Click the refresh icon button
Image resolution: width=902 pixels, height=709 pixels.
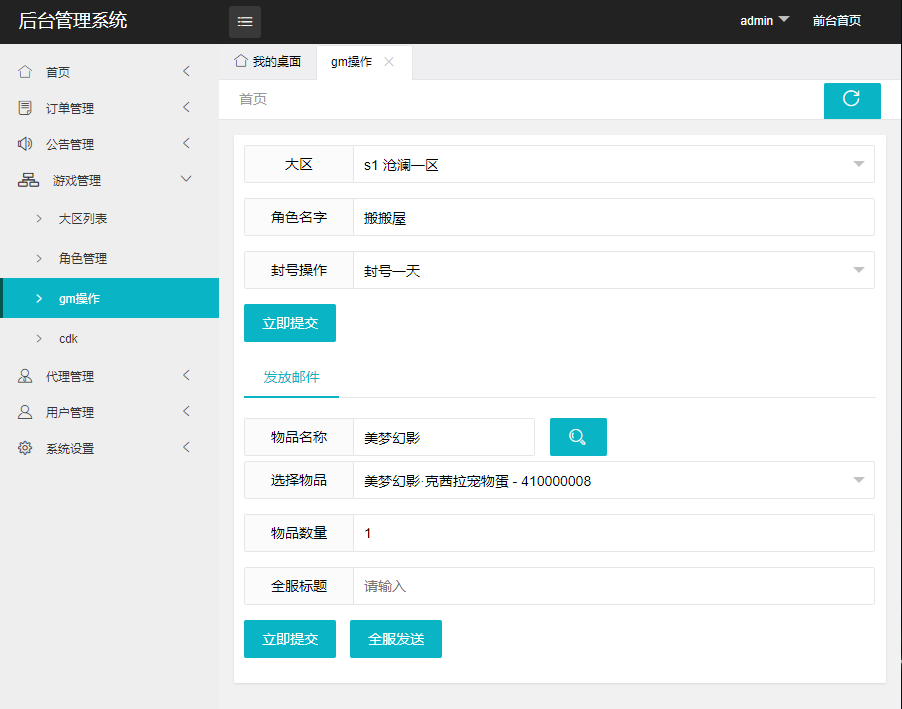pos(851,99)
